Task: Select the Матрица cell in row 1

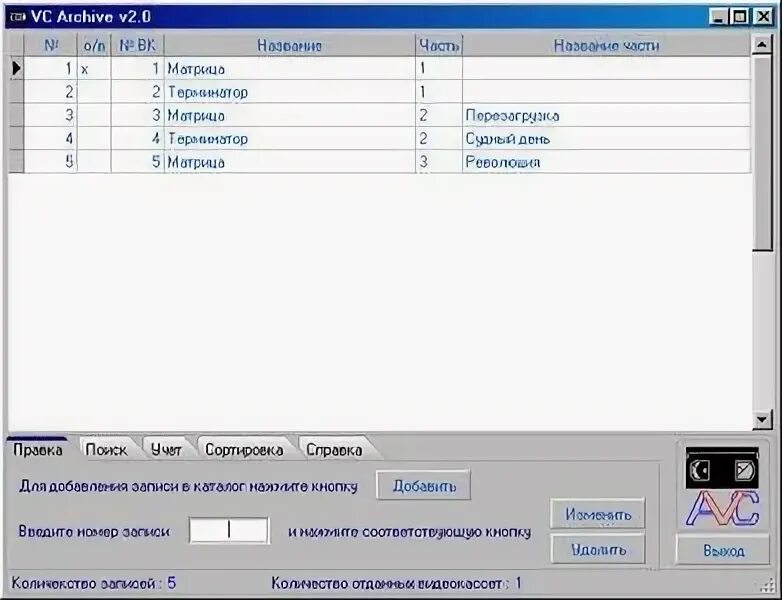Action: pos(289,68)
